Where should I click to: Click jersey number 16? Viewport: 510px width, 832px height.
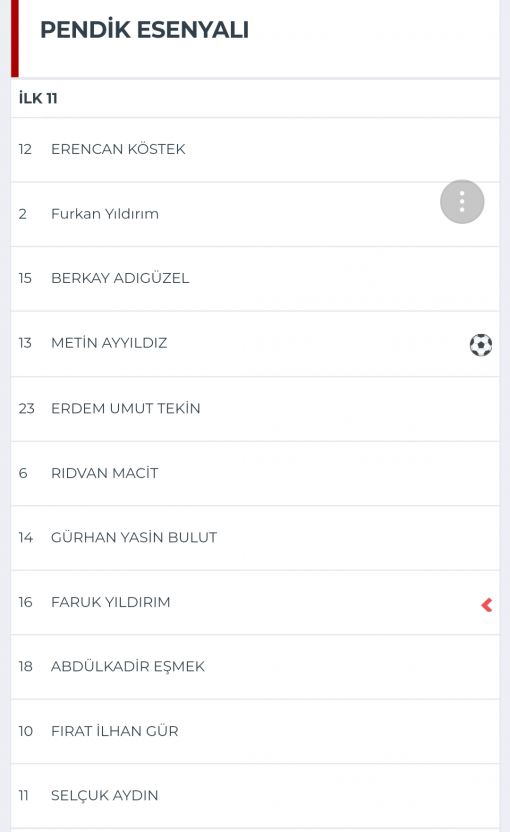pyautogui.click(x=25, y=602)
